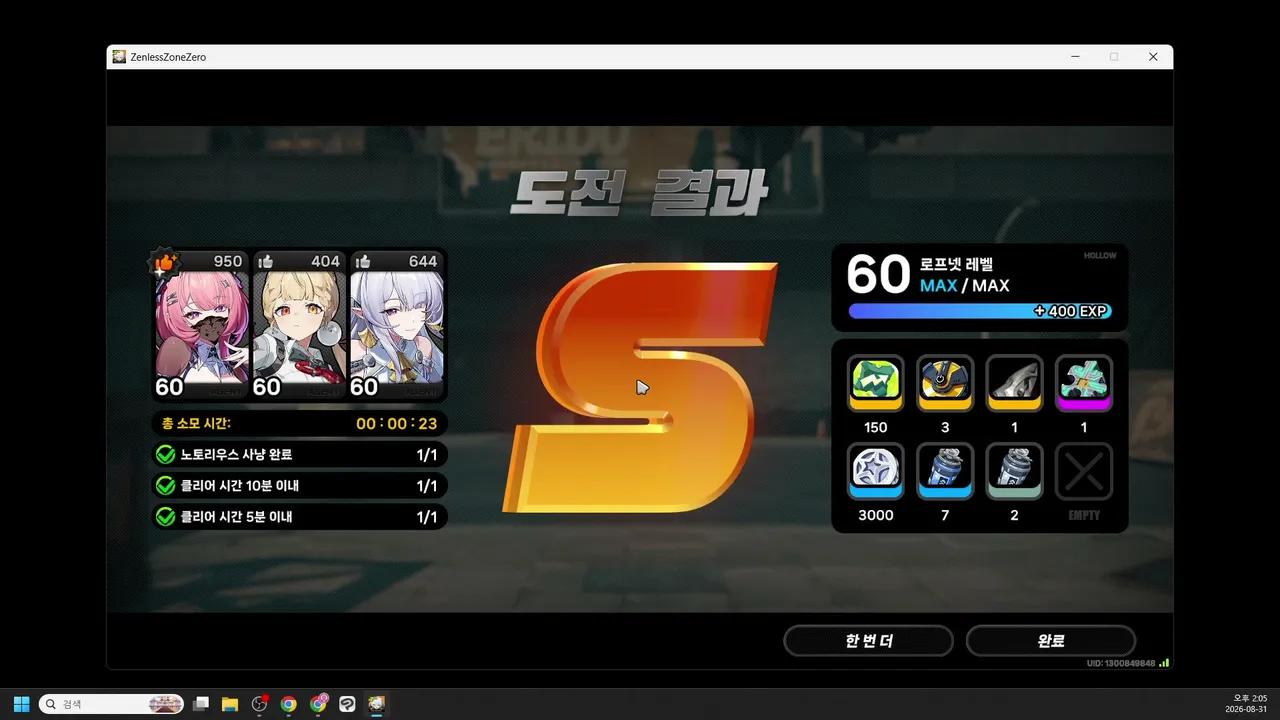The width and height of the screenshot is (1280, 720).
Task: Click the 노토리우스 사냥 완료 objective text
Action: pos(236,455)
